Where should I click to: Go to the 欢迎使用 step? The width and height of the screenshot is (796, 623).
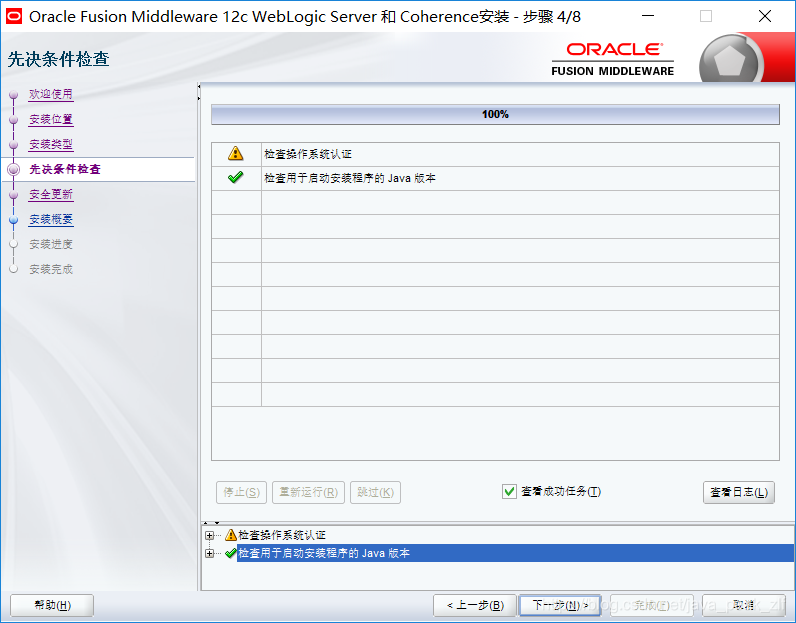[51, 94]
